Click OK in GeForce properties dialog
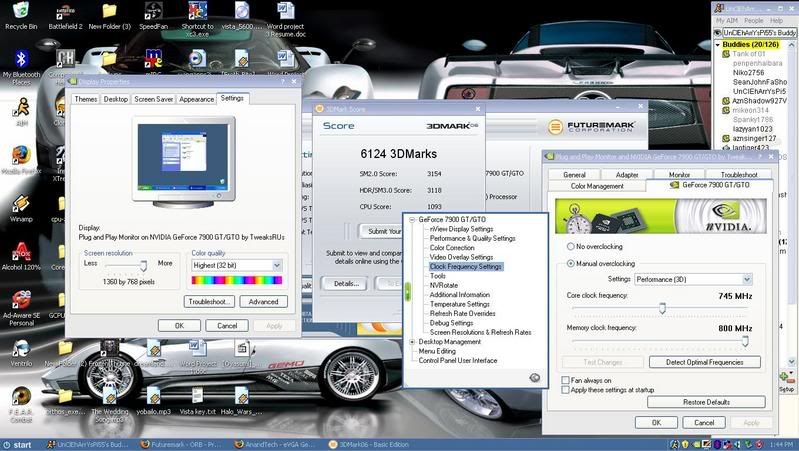The width and height of the screenshot is (799, 451). pos(656,422)
